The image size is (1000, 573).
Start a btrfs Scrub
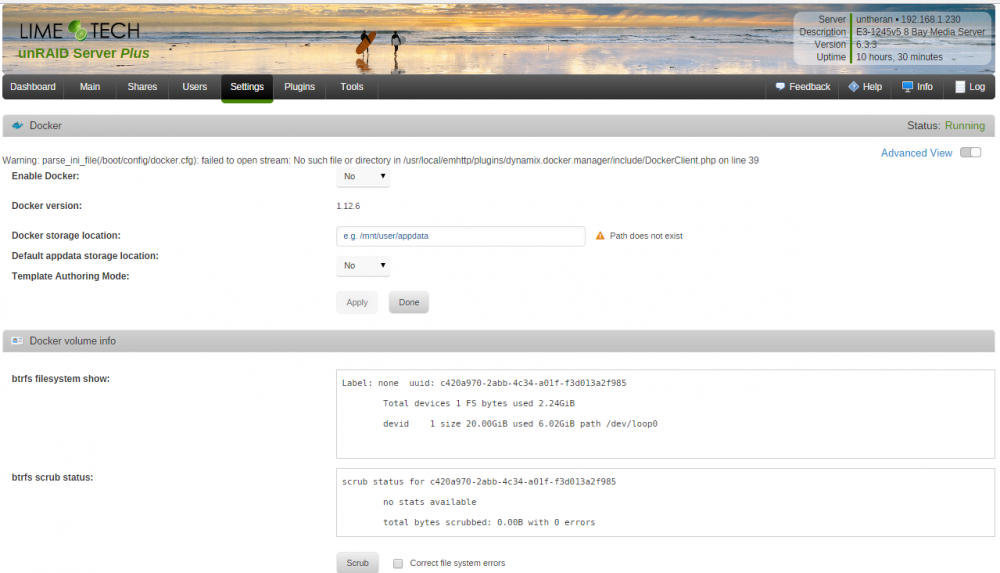[357, 563]
